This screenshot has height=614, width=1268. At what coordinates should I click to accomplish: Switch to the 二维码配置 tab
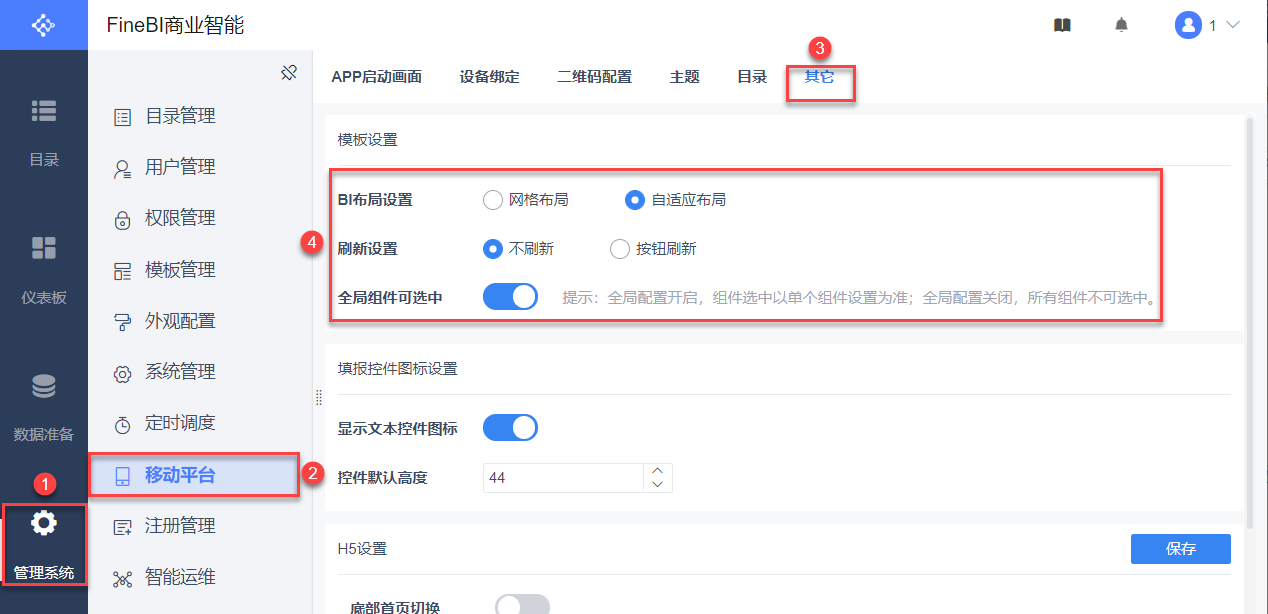pyautogui.click(x=594, y=77)
